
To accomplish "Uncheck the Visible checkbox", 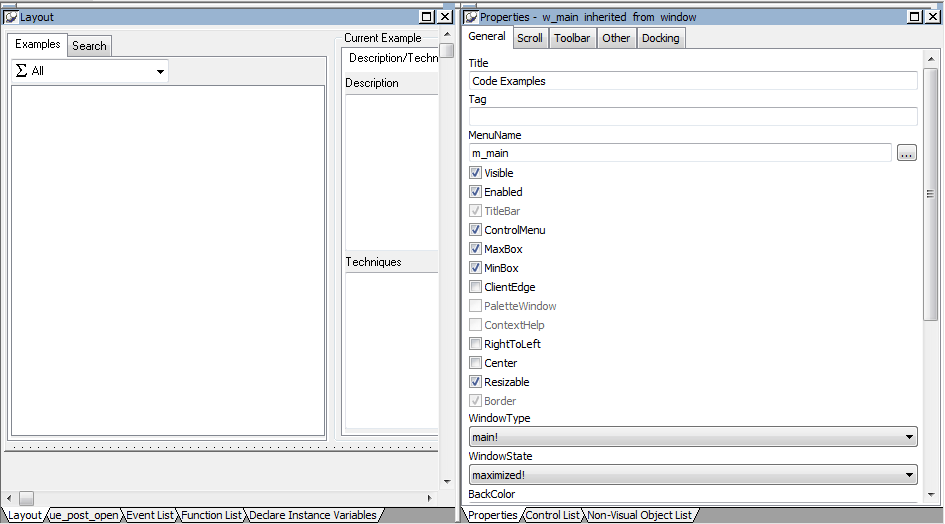I will [x=476, y=173].
